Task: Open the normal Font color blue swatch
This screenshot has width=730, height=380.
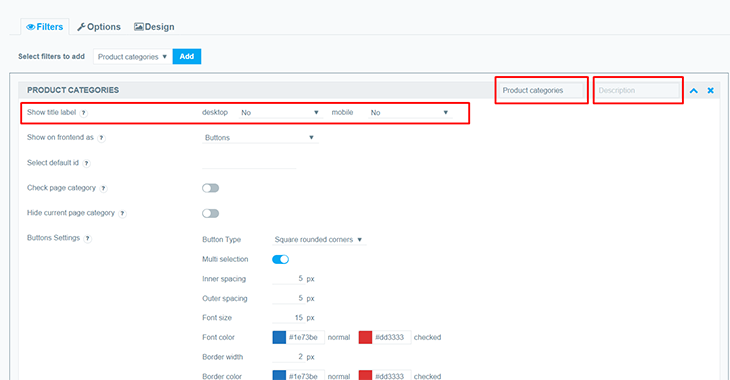Action: [x=279, y=337]
